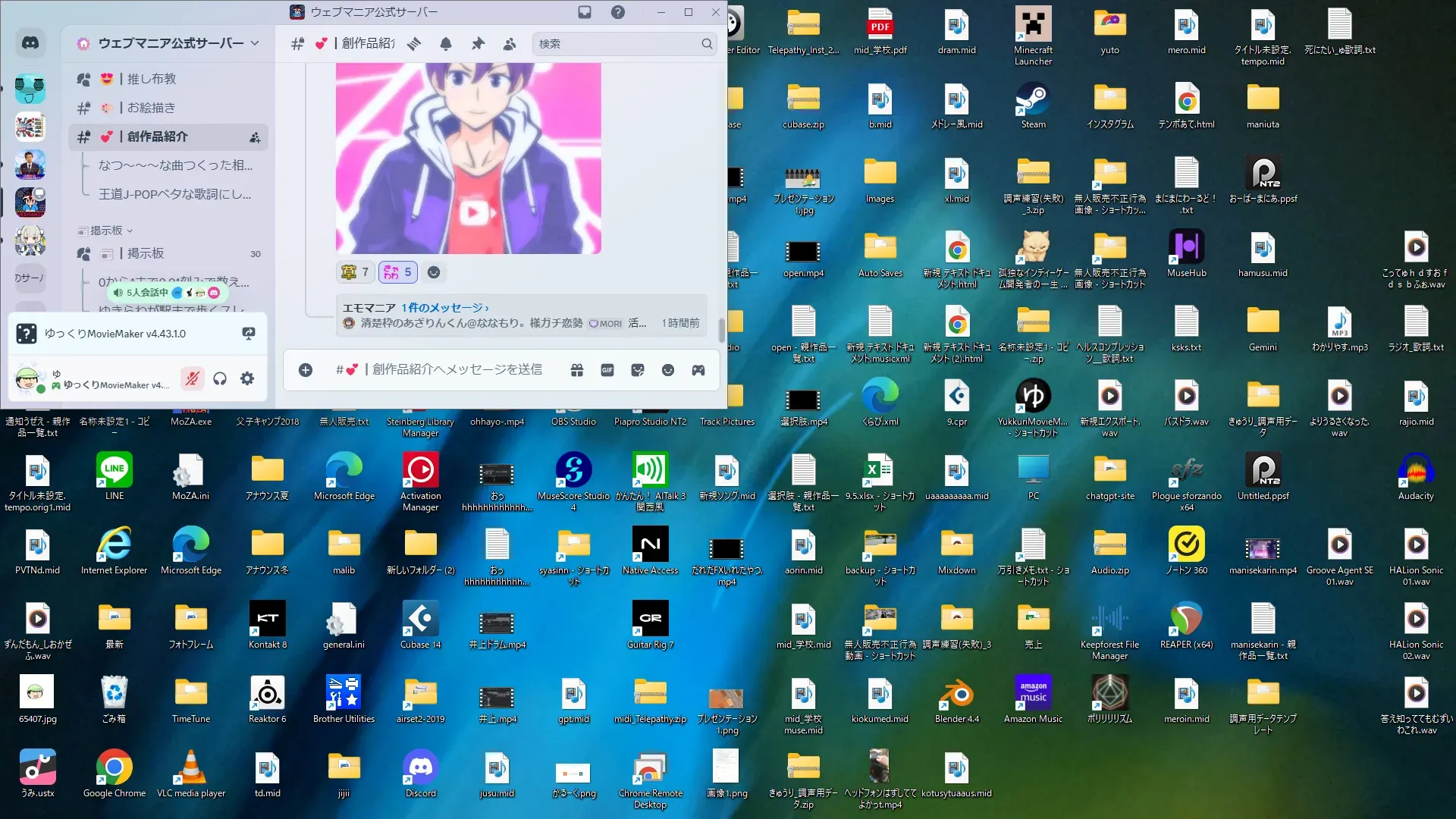Open the threads icon in channel header
The height and width of the screenshot is (819, 1456).
click(x=414, y=44)
